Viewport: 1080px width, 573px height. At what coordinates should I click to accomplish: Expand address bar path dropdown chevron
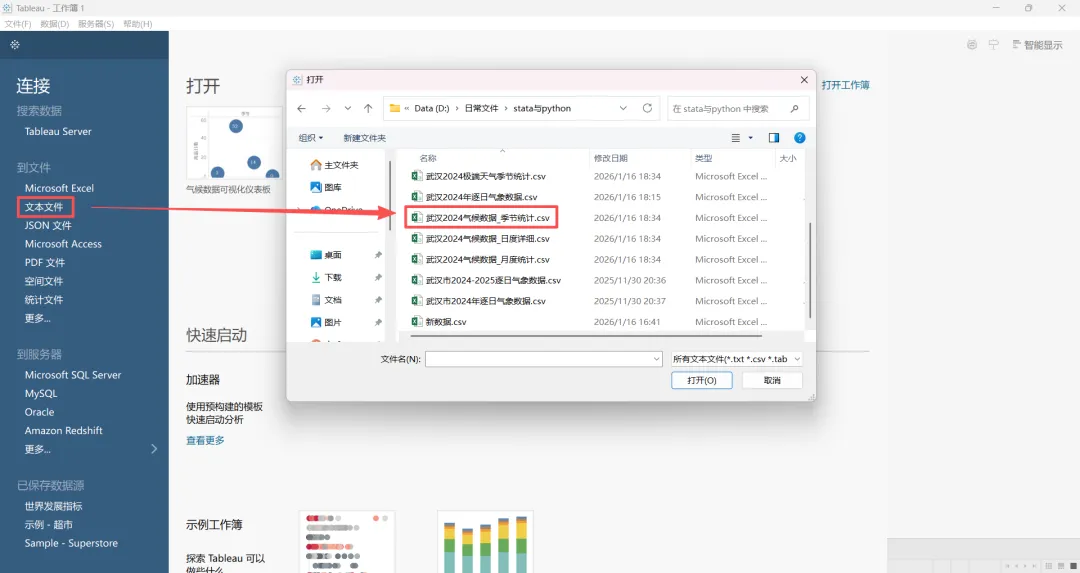point(623,108)
